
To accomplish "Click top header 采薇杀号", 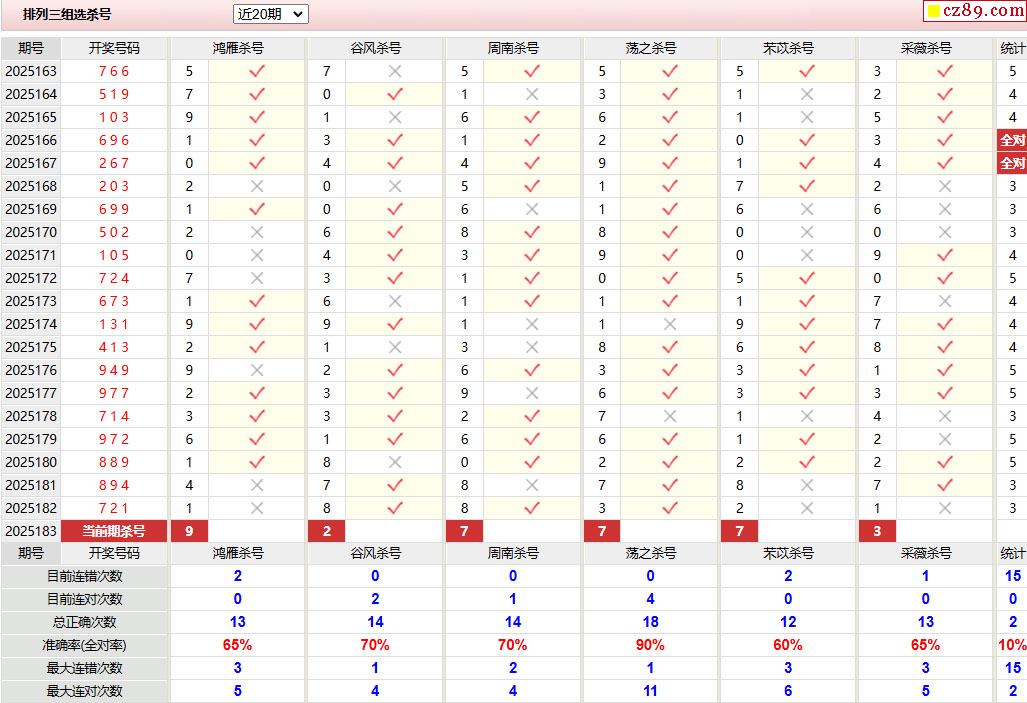I will pyautogui.click(x=925, y=48).
